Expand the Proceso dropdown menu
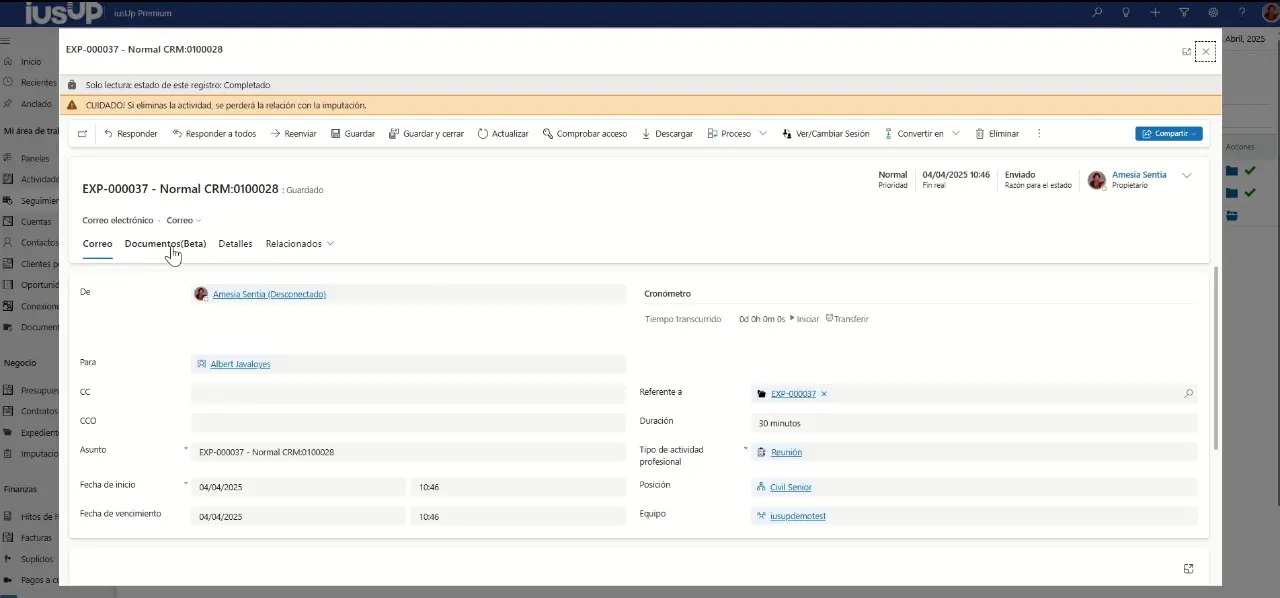1280x598 pixels. [x=763, y=134]
